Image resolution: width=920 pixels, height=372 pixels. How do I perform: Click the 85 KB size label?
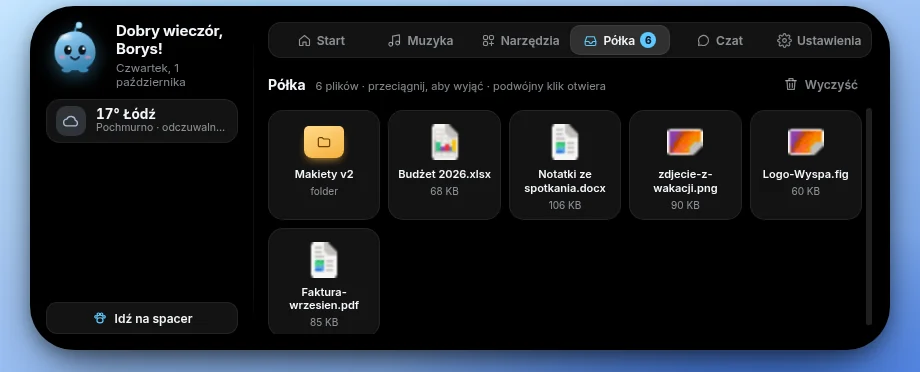324,322
